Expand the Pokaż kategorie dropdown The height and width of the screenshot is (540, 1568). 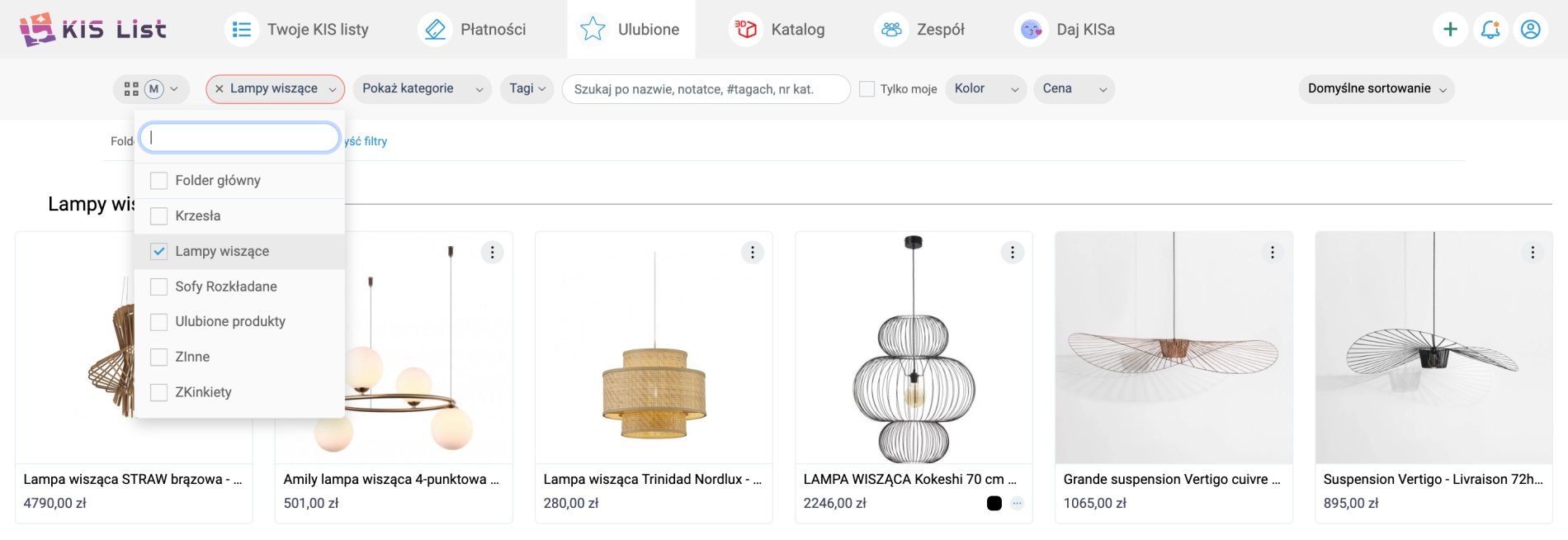pos(422,89)
